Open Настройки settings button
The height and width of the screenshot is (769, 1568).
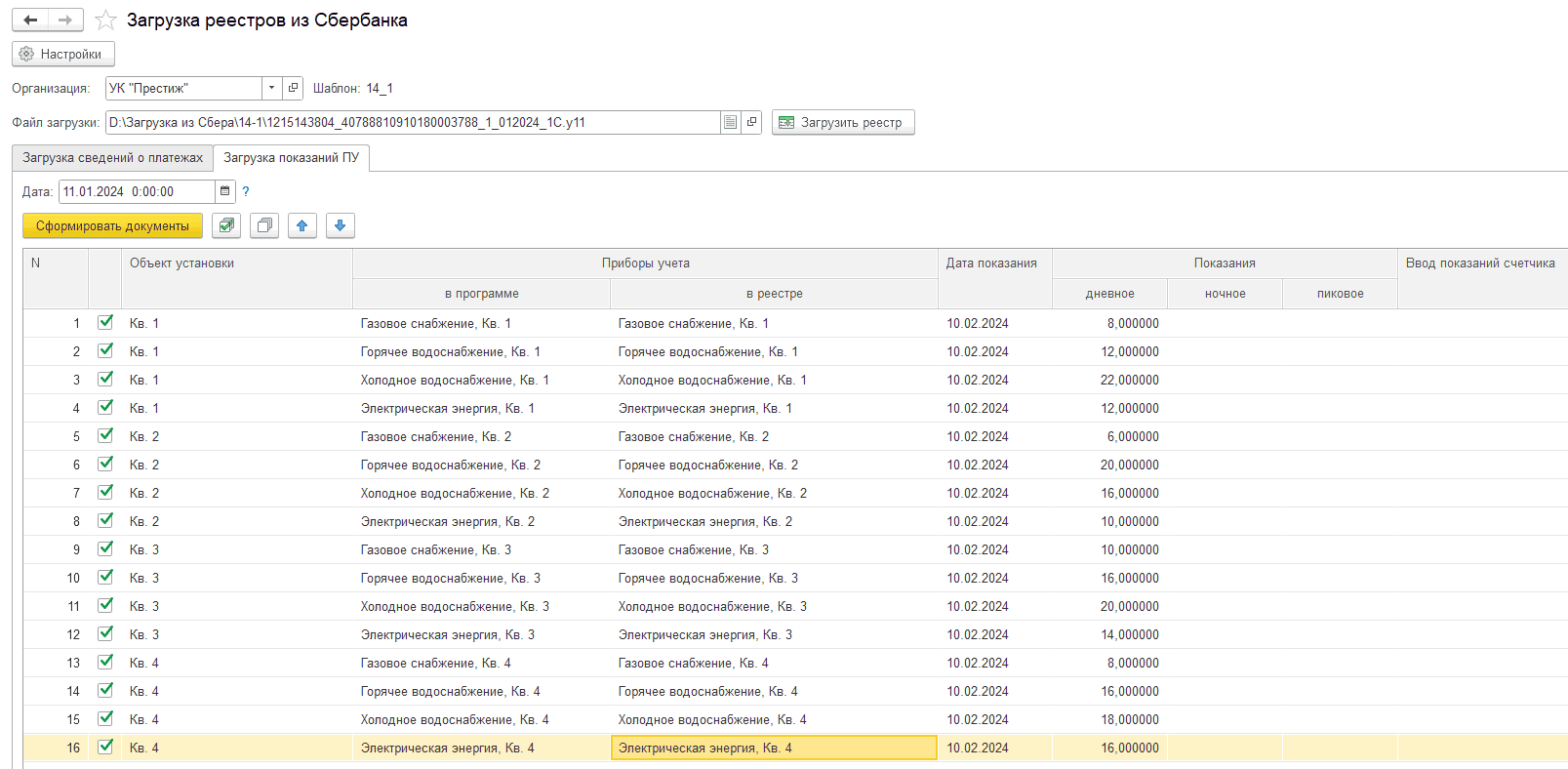[63, 54]
